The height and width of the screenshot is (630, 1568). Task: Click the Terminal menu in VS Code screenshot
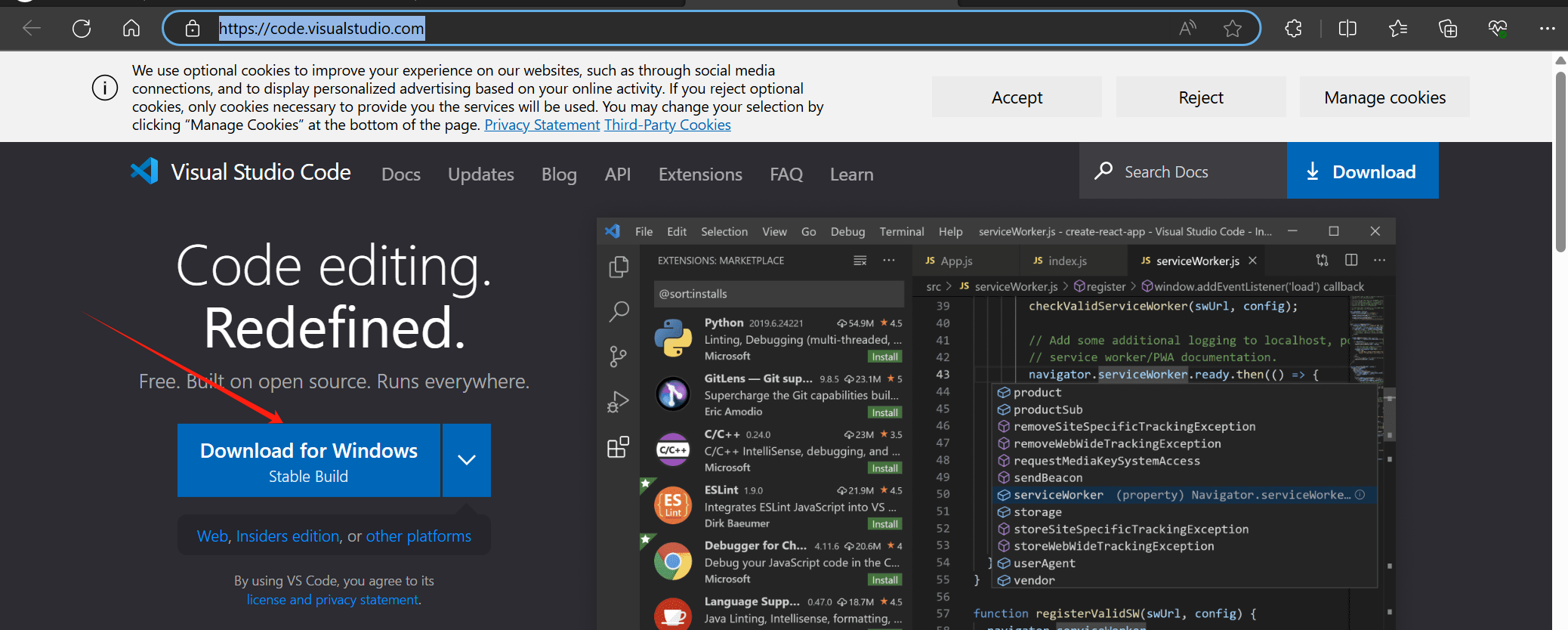(x=902, y=232)
